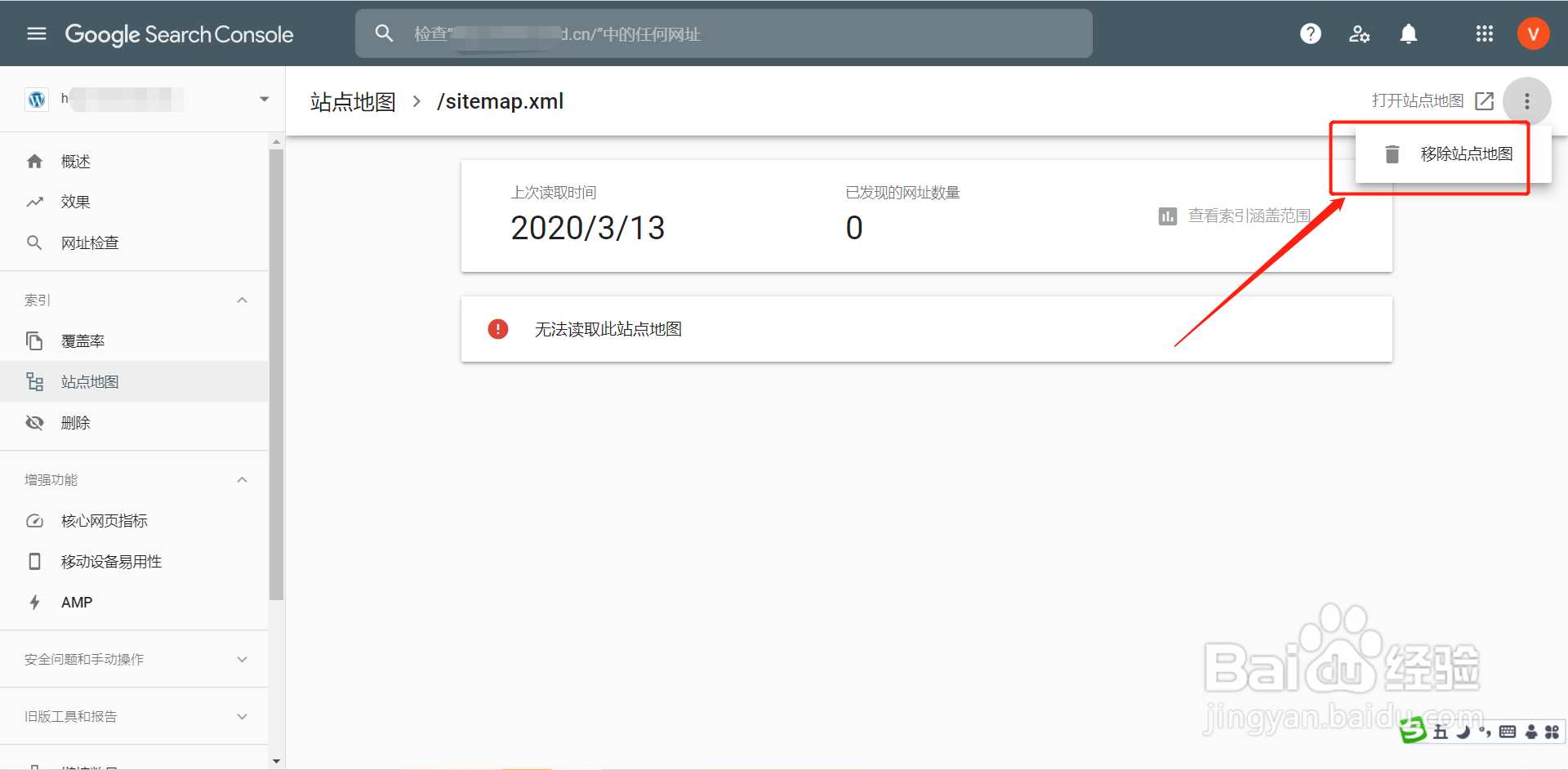Click the speedometer icon beside 核心网页指标
Image resolution: width=1568 pixels, height=770 pixels.
click(34, 520)
